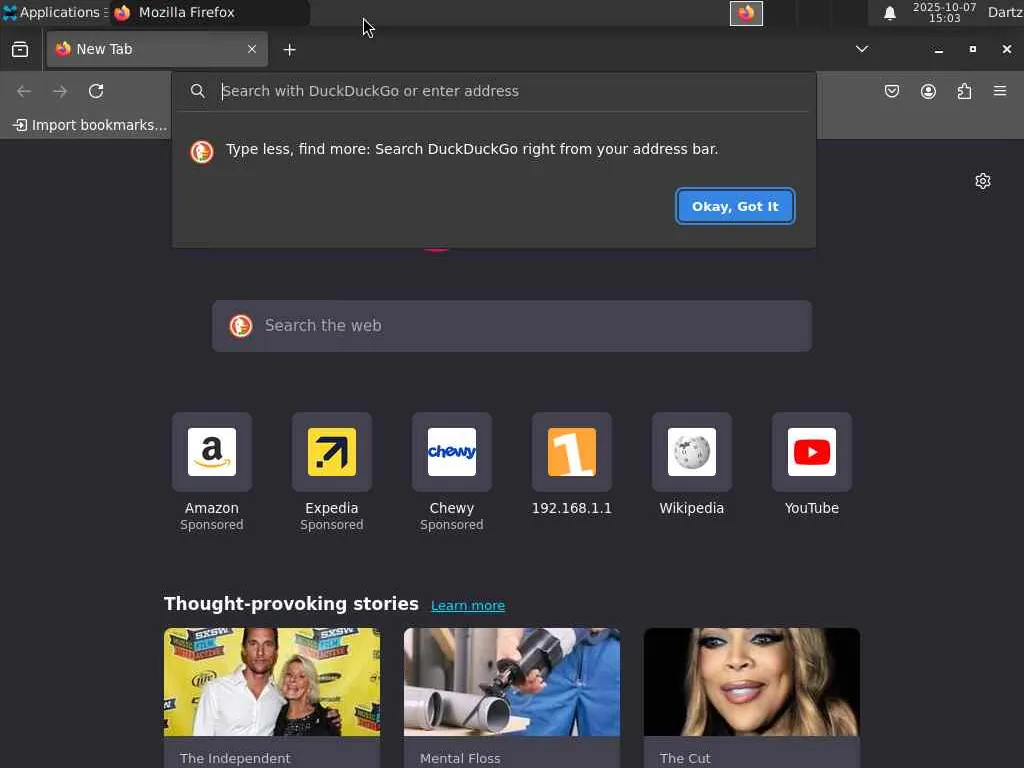Close the New Tab tab

tap(251, 49)
